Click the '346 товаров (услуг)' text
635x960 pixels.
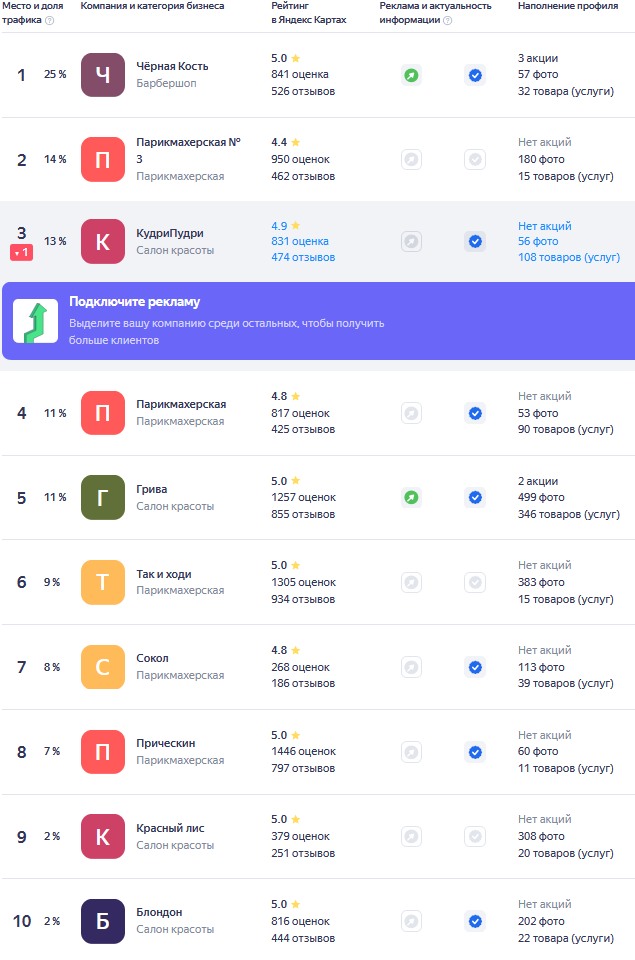click(569, 514)
